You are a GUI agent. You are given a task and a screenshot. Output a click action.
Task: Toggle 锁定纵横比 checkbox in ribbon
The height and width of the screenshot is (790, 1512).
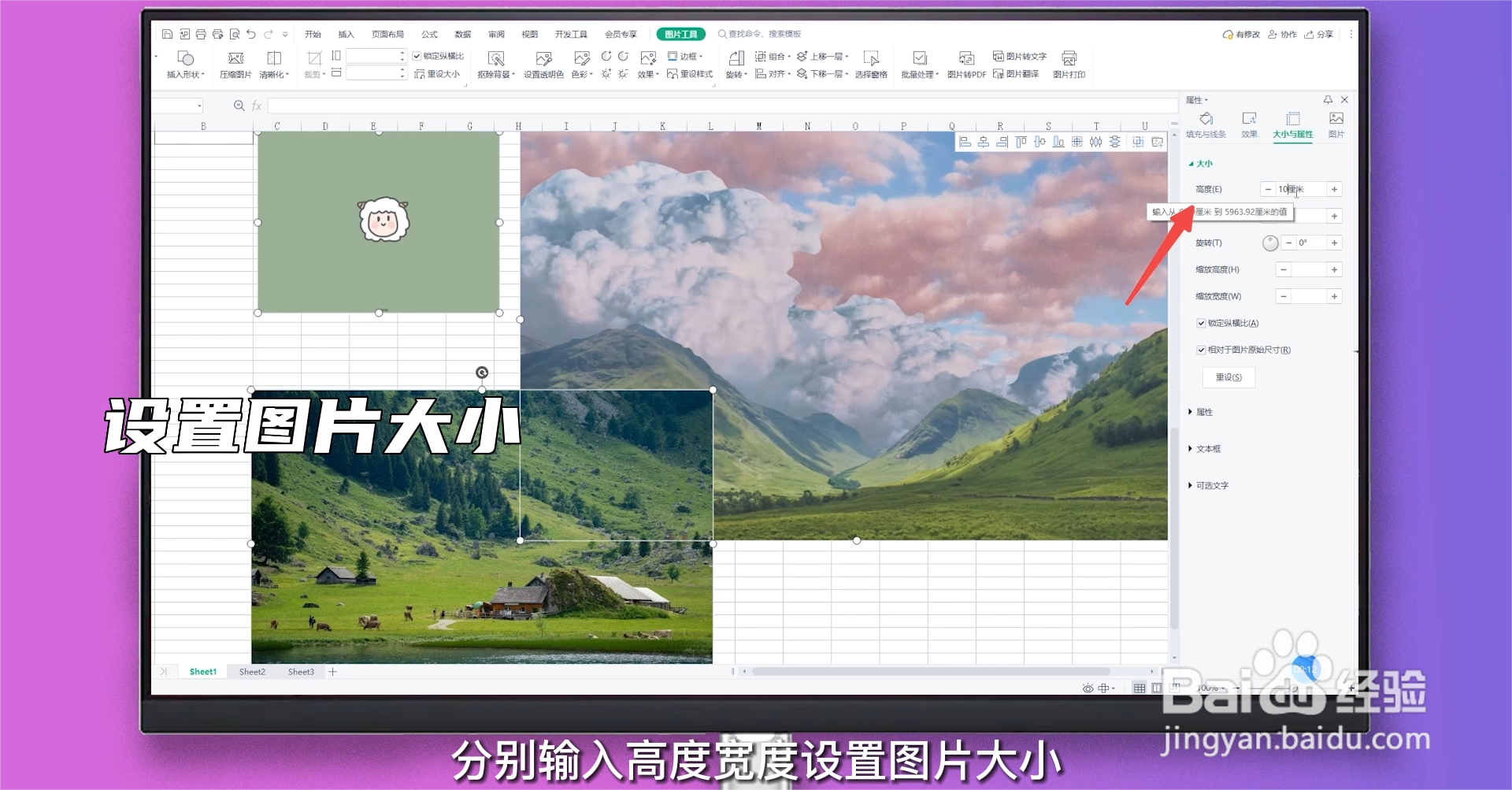point(417,56)
